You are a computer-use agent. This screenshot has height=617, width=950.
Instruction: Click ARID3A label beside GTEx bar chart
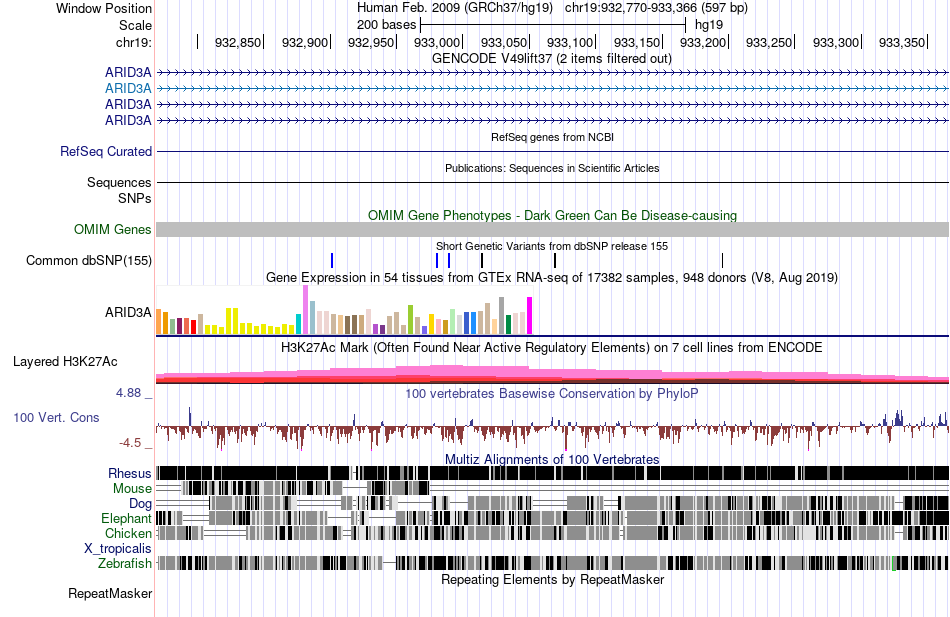[128, 313]
